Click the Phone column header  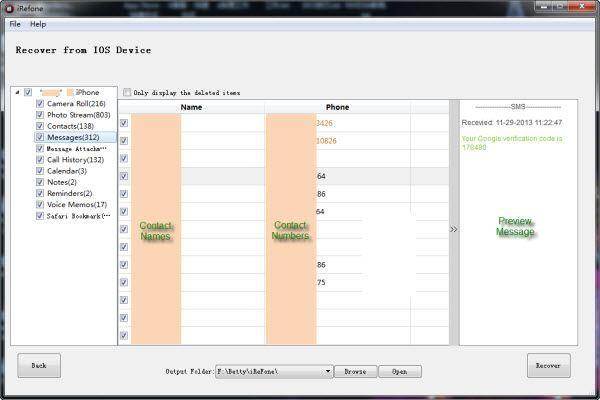[338, 107]
